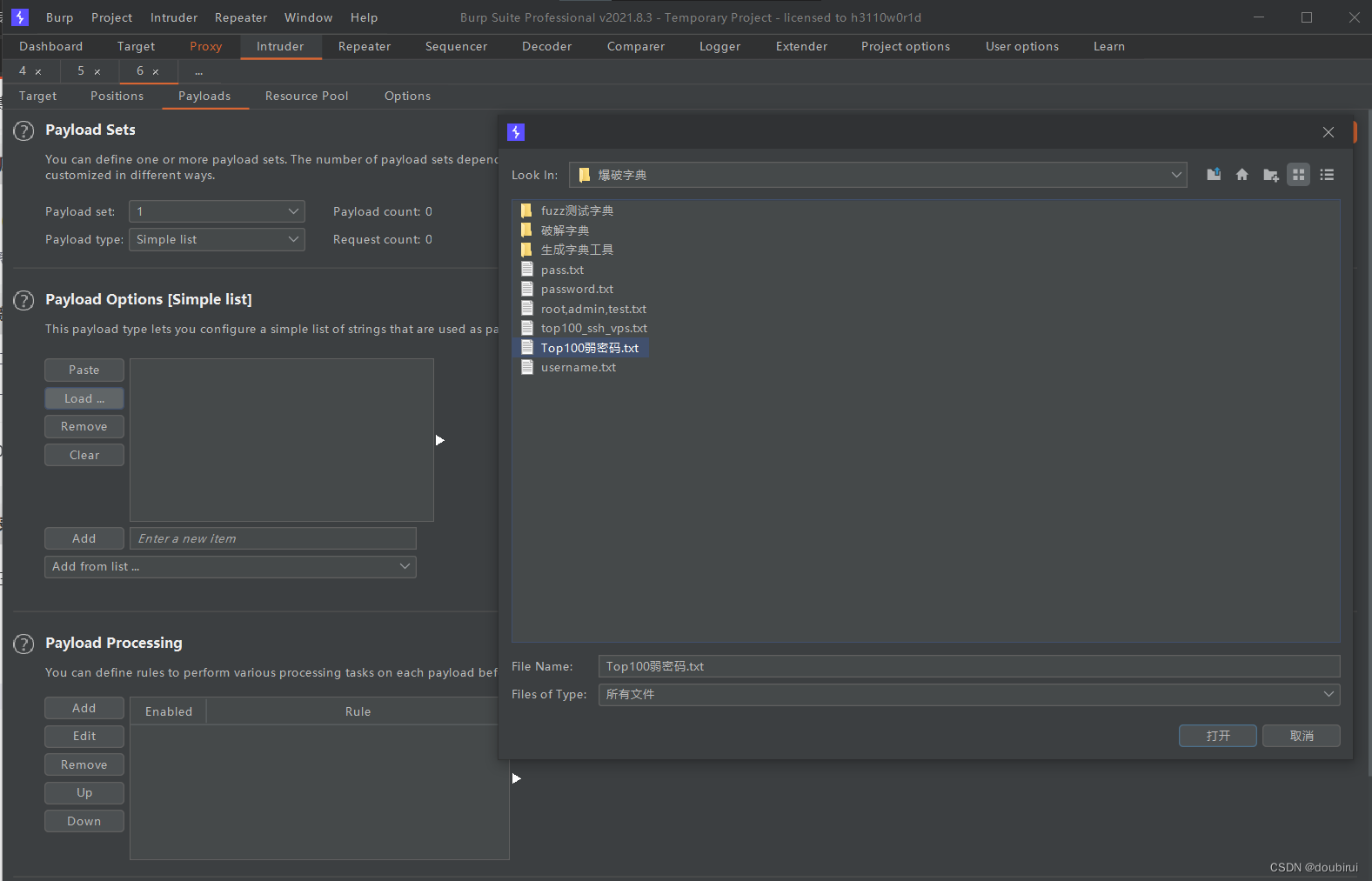Image resolution: width=1372 pixels, height=881 pixels.
Task: Open the Help menu
Action: [364, 17]
